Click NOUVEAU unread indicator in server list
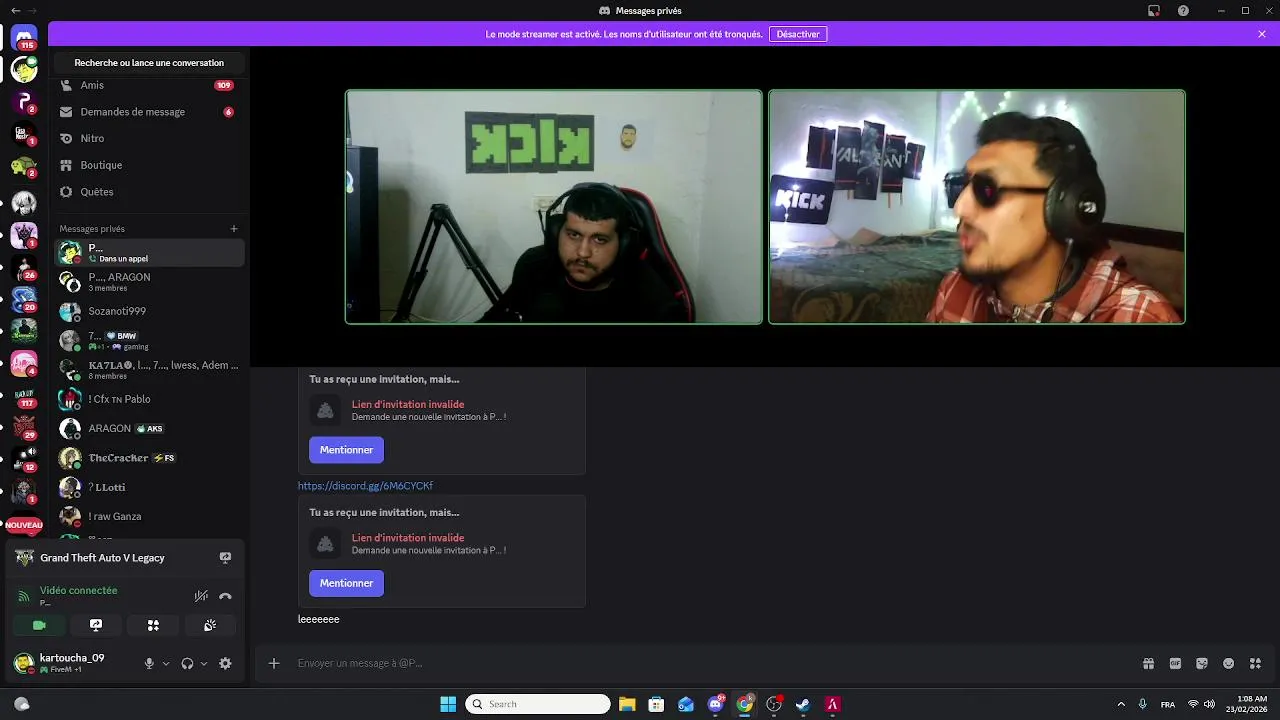Screen dimensions: 1280x720 click(x=24, y=525)
